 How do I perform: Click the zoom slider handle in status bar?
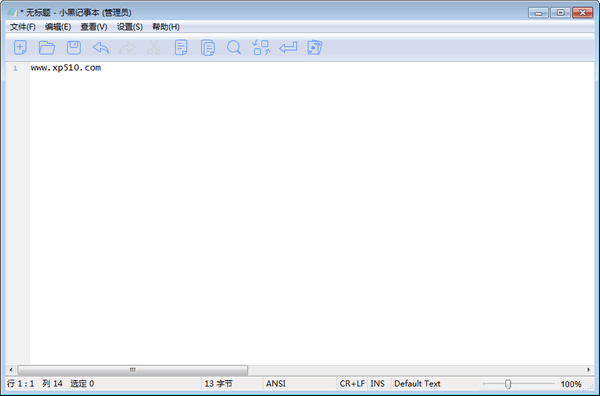[508, 384]
